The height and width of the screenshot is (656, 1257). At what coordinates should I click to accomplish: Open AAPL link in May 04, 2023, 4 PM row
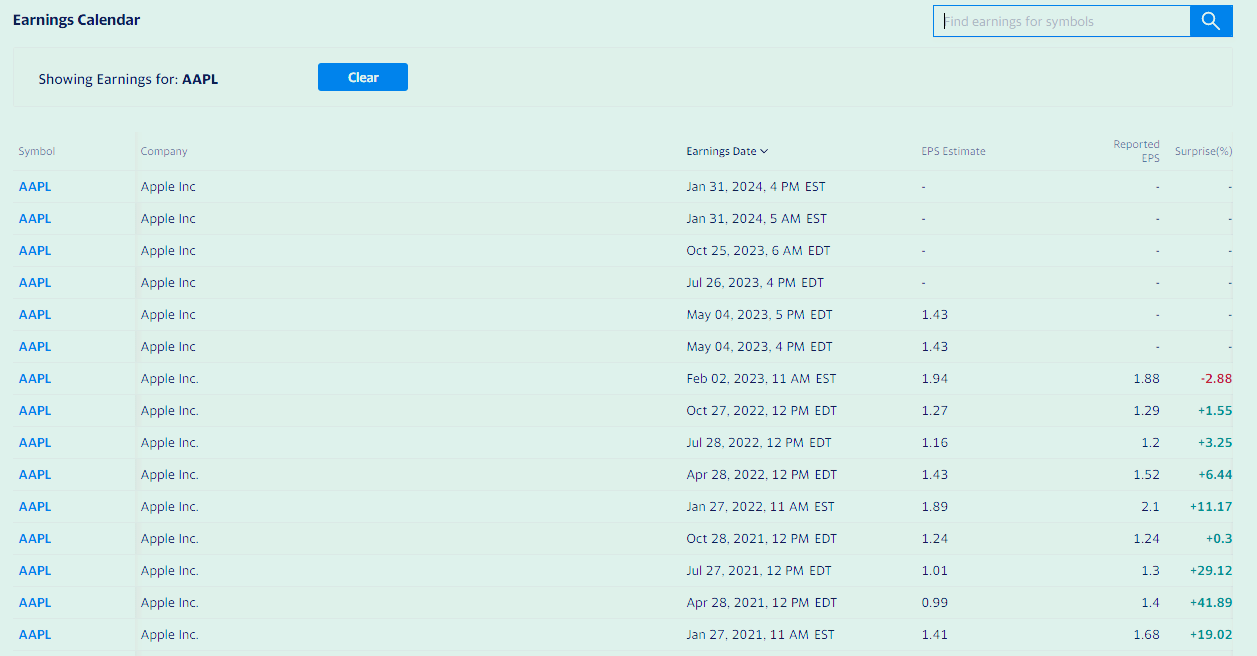(x=35, y=347)
